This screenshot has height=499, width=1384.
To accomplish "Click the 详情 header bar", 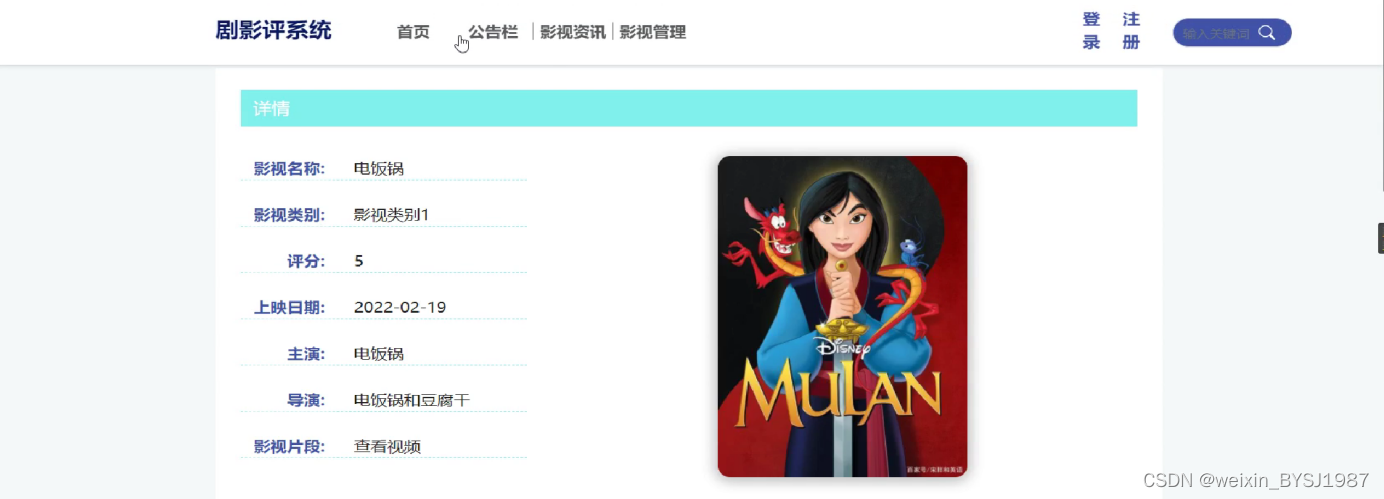I will coord(689,108).
